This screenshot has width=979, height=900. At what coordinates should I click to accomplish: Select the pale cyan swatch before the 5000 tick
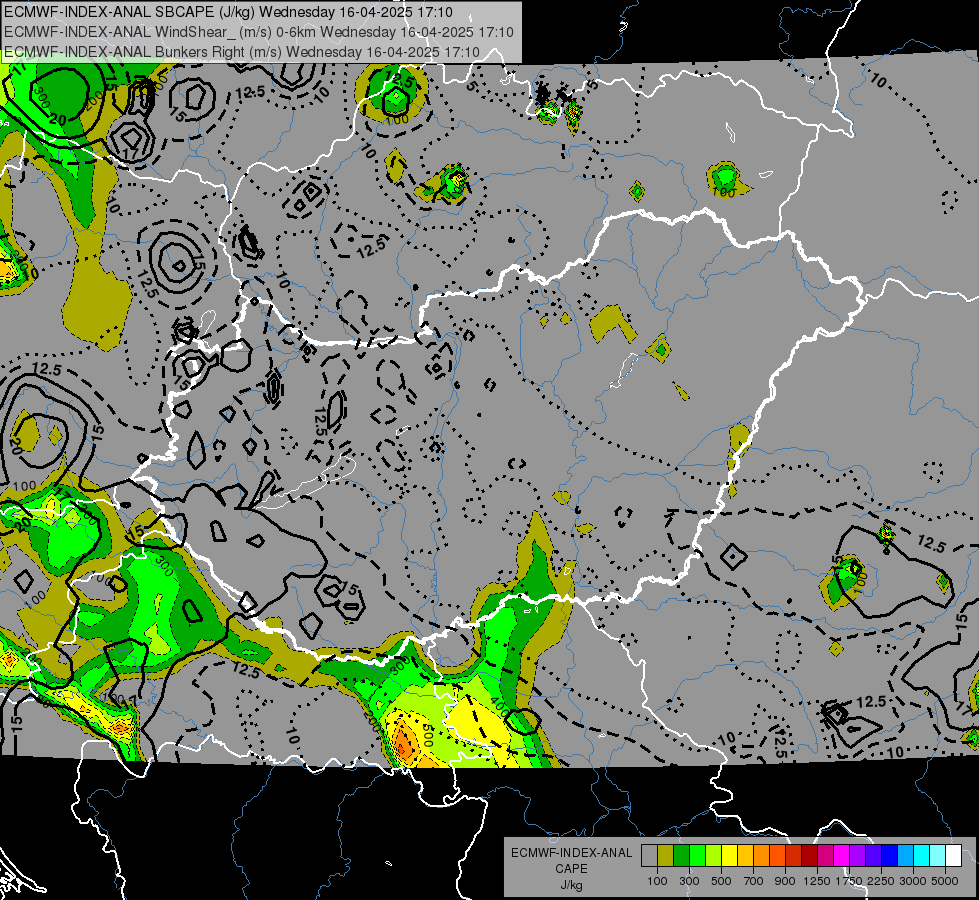click(938, 856)
